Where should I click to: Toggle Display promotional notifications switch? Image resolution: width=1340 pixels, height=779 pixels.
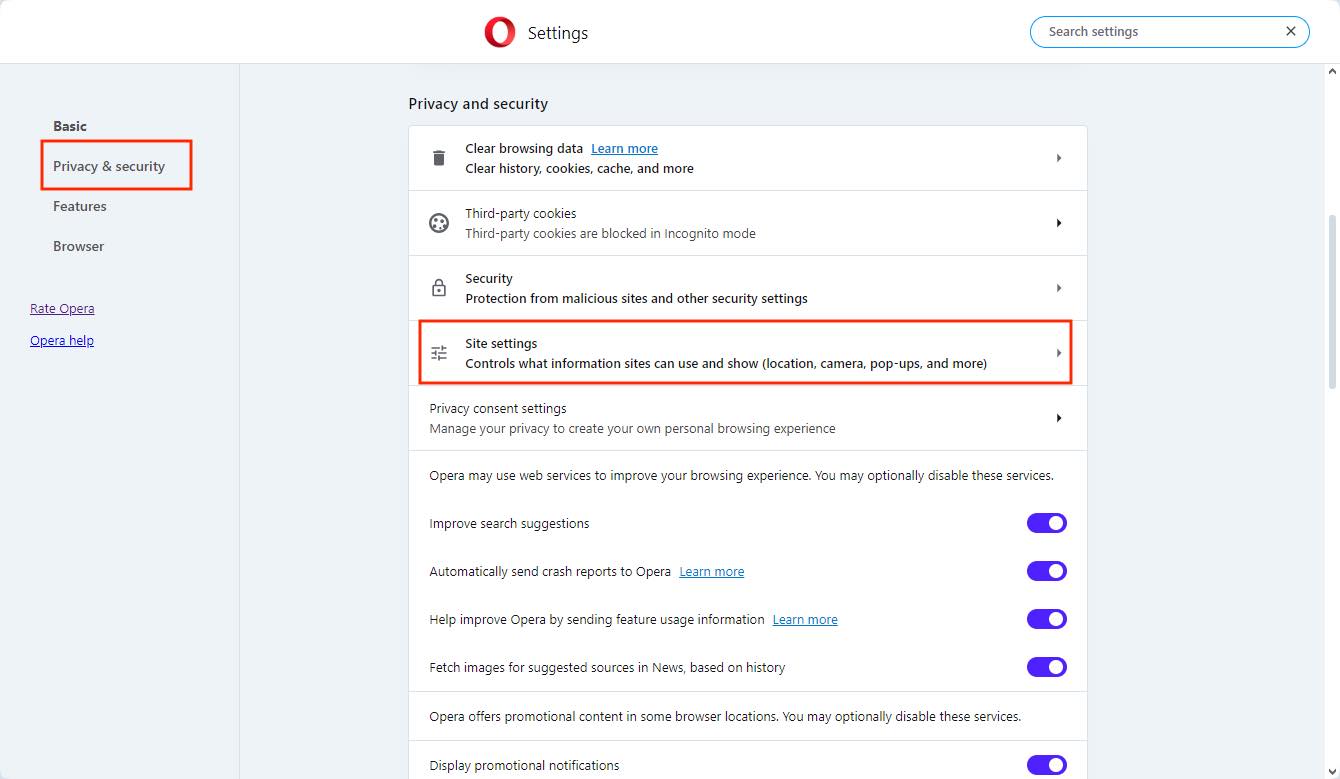1046,765
